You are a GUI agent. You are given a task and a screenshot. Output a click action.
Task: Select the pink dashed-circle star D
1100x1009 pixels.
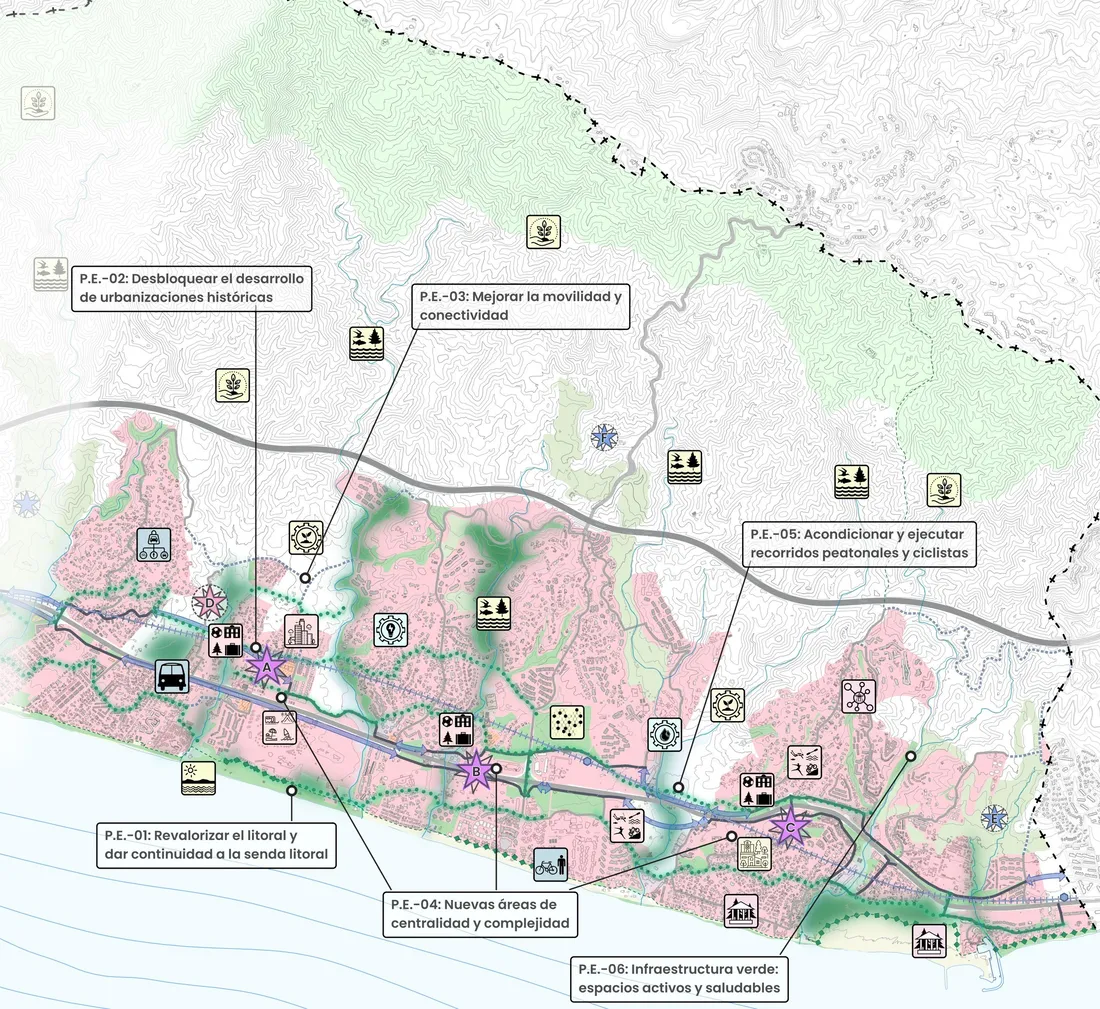(x=209, y=603)
